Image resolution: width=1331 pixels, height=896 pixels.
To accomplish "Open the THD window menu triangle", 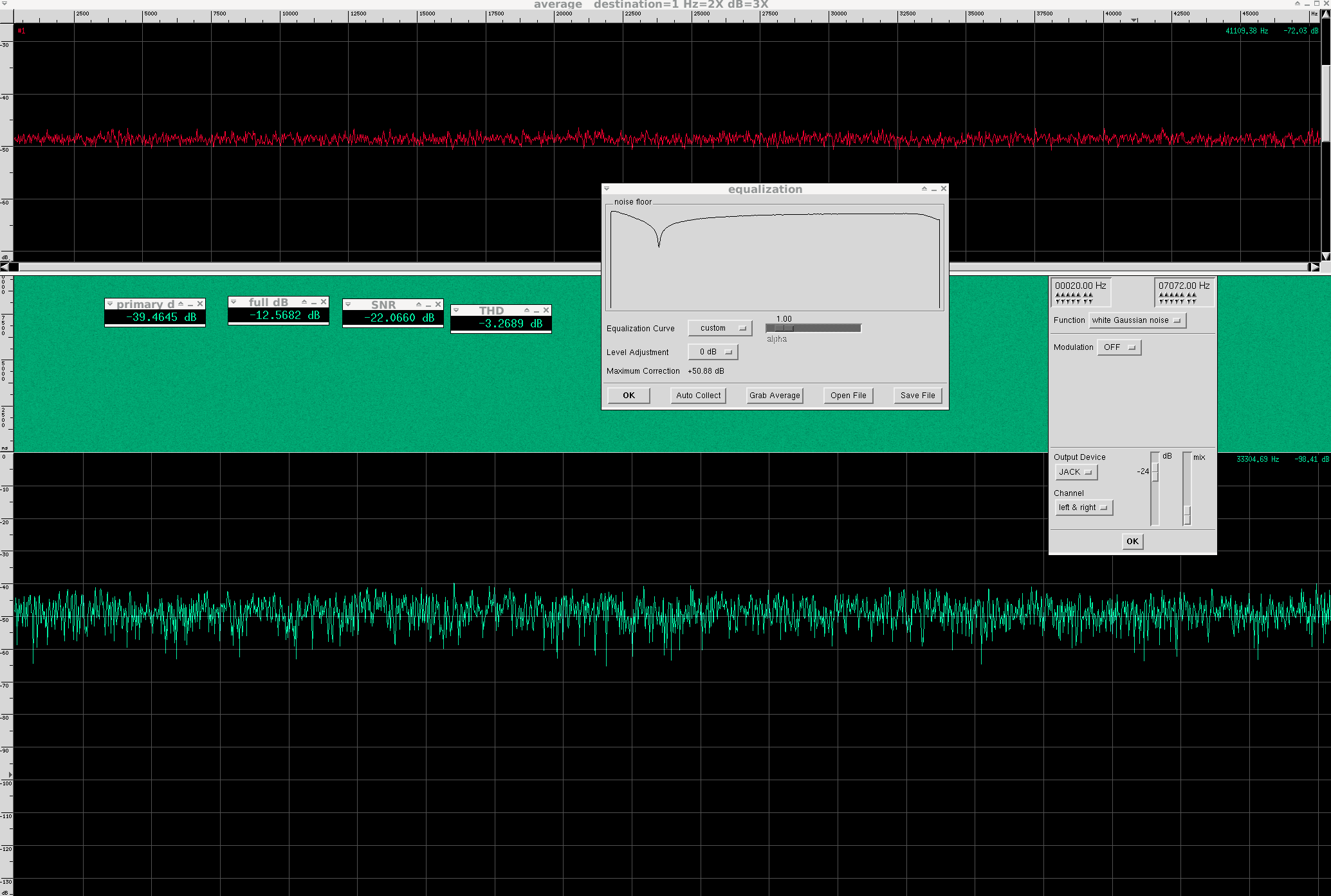I will 456,310.
